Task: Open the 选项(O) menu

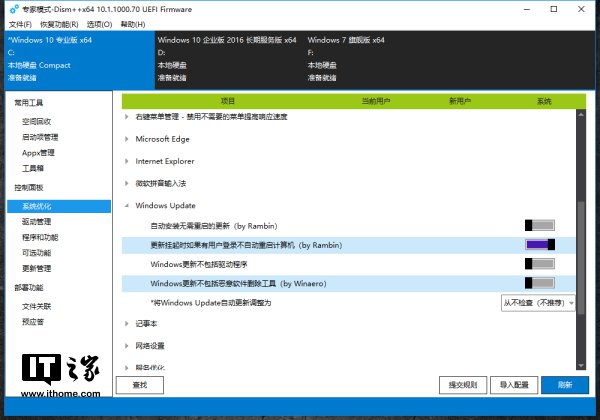Action: (x=99, y=23)
